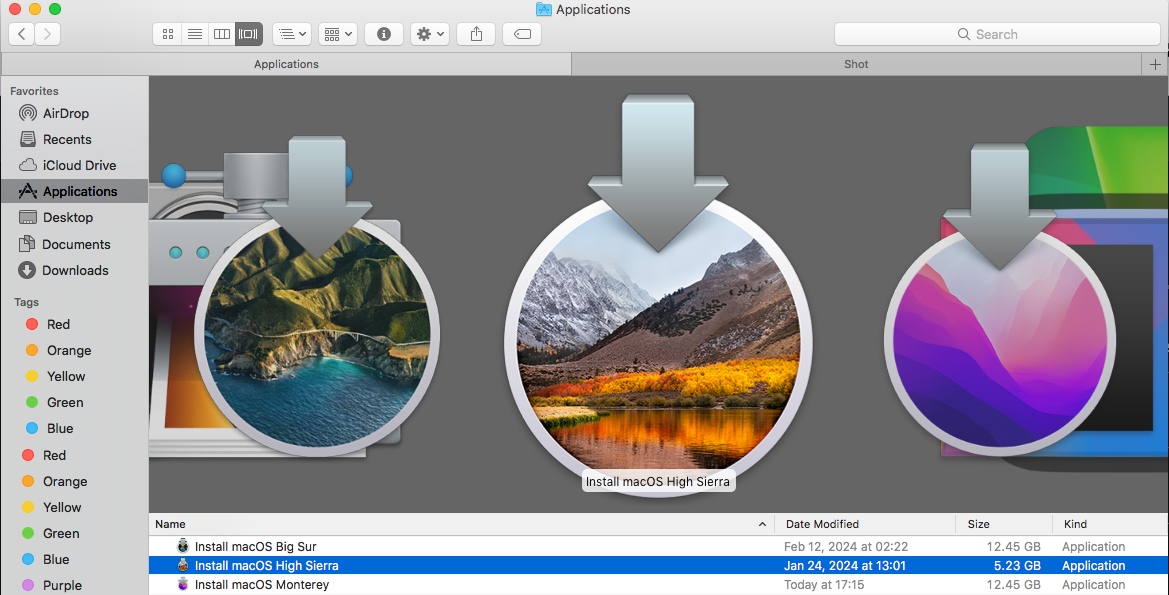Click the Share button
This screenshot has height=595, width=1169.
(x=476, y=34)
